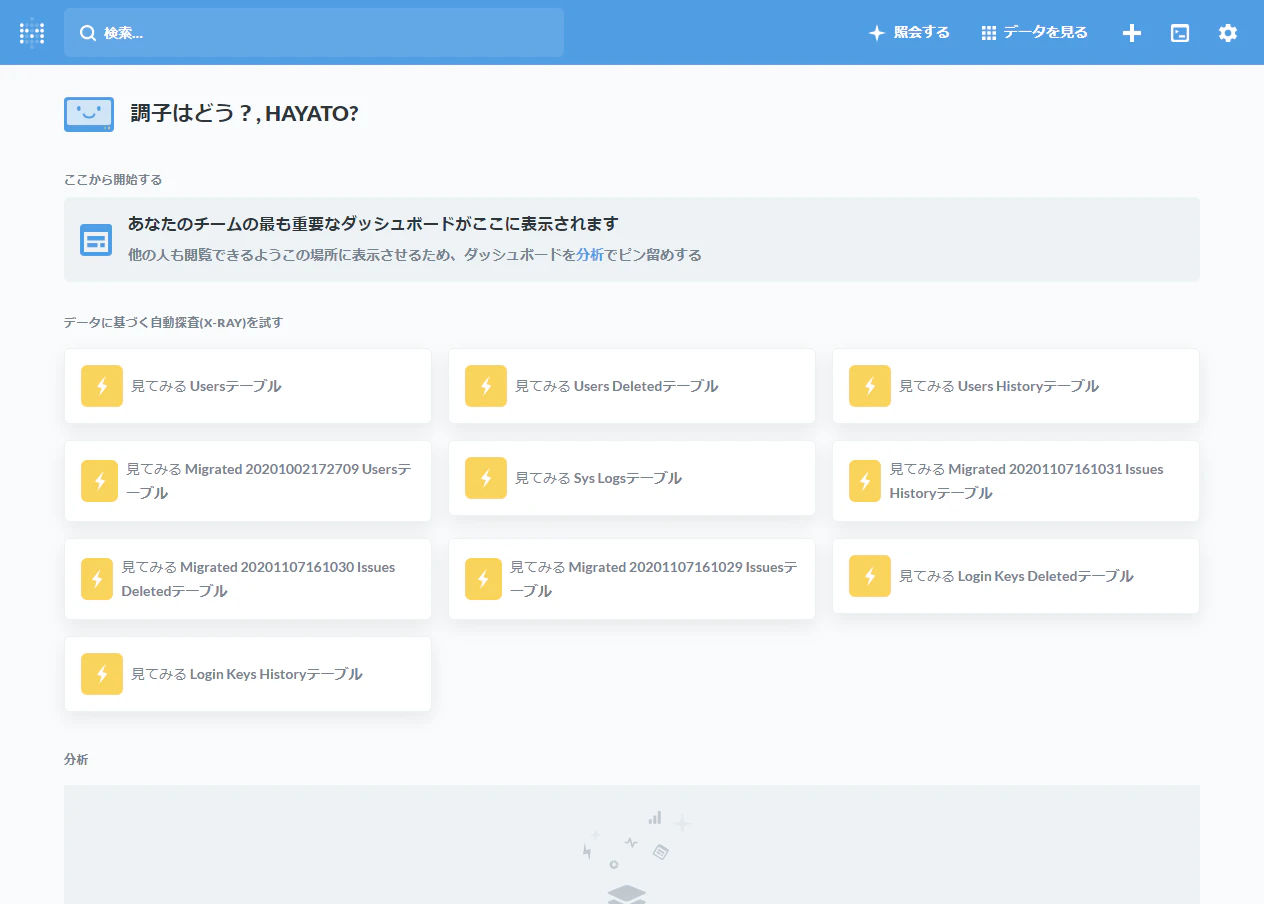1264x904 pixels.
Task: Click the 分析 section heading
Action: coord(76,760)
